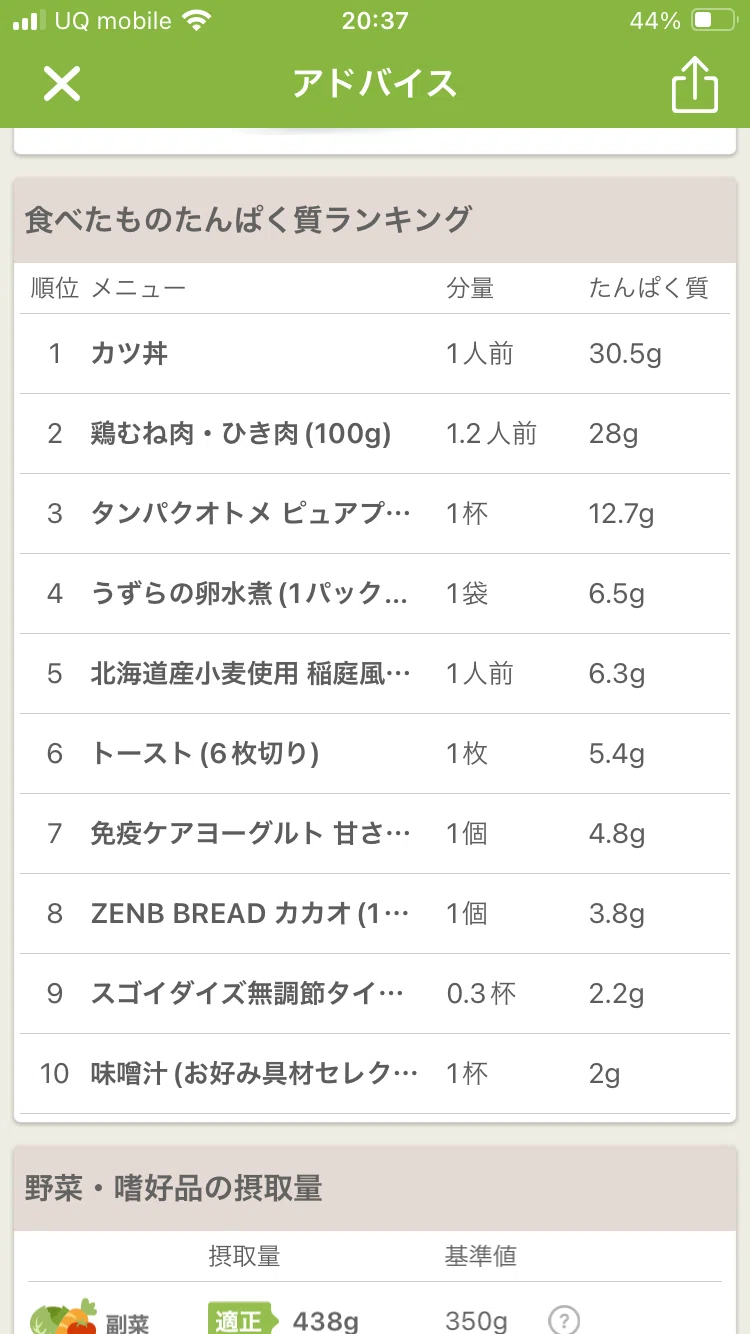750x1334 pixels.
Task: Tap the Wi-Fi signal icon in status bar
Action: tap(198, 21)
